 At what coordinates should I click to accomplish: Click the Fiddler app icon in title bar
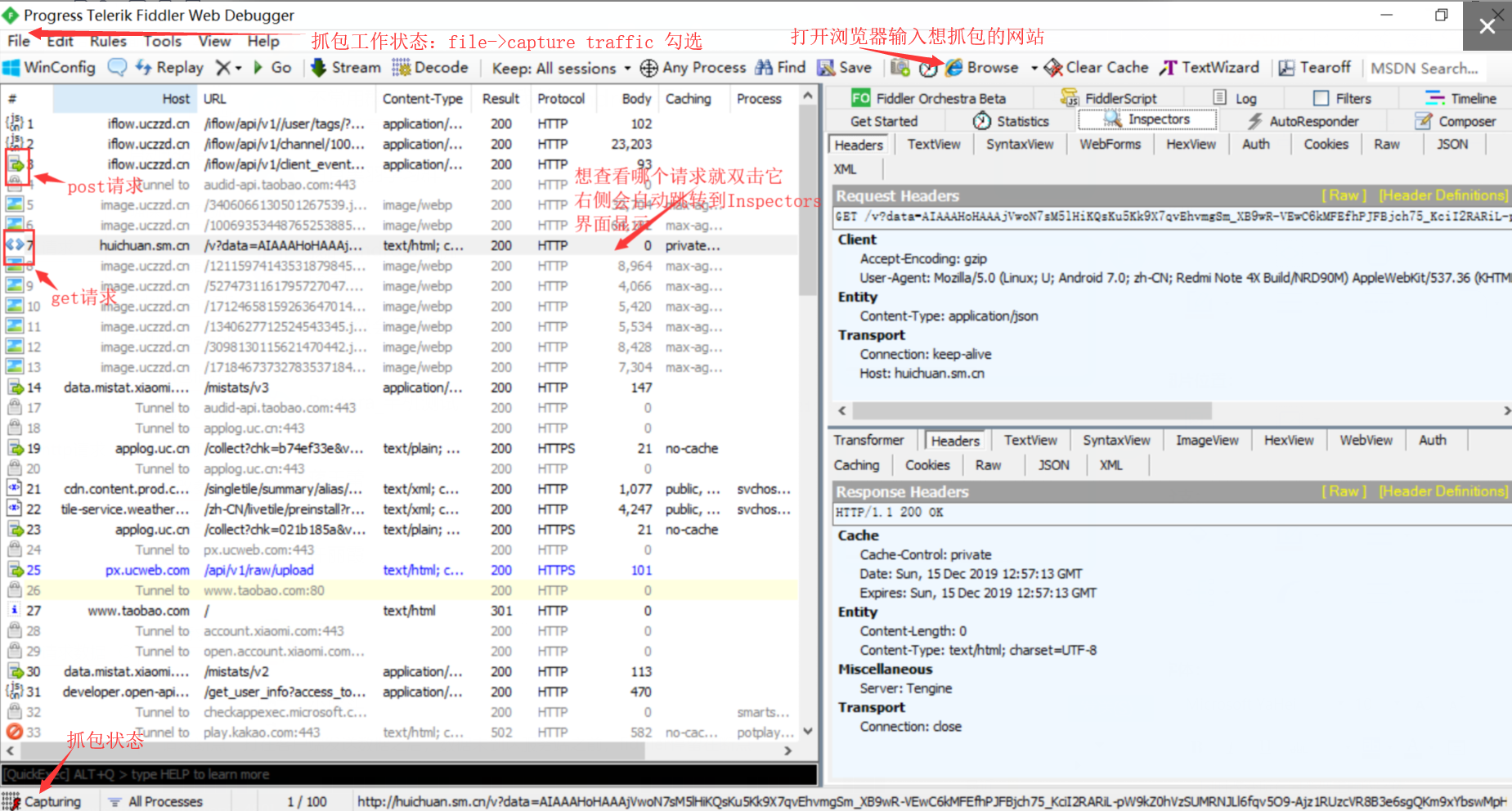11,15
